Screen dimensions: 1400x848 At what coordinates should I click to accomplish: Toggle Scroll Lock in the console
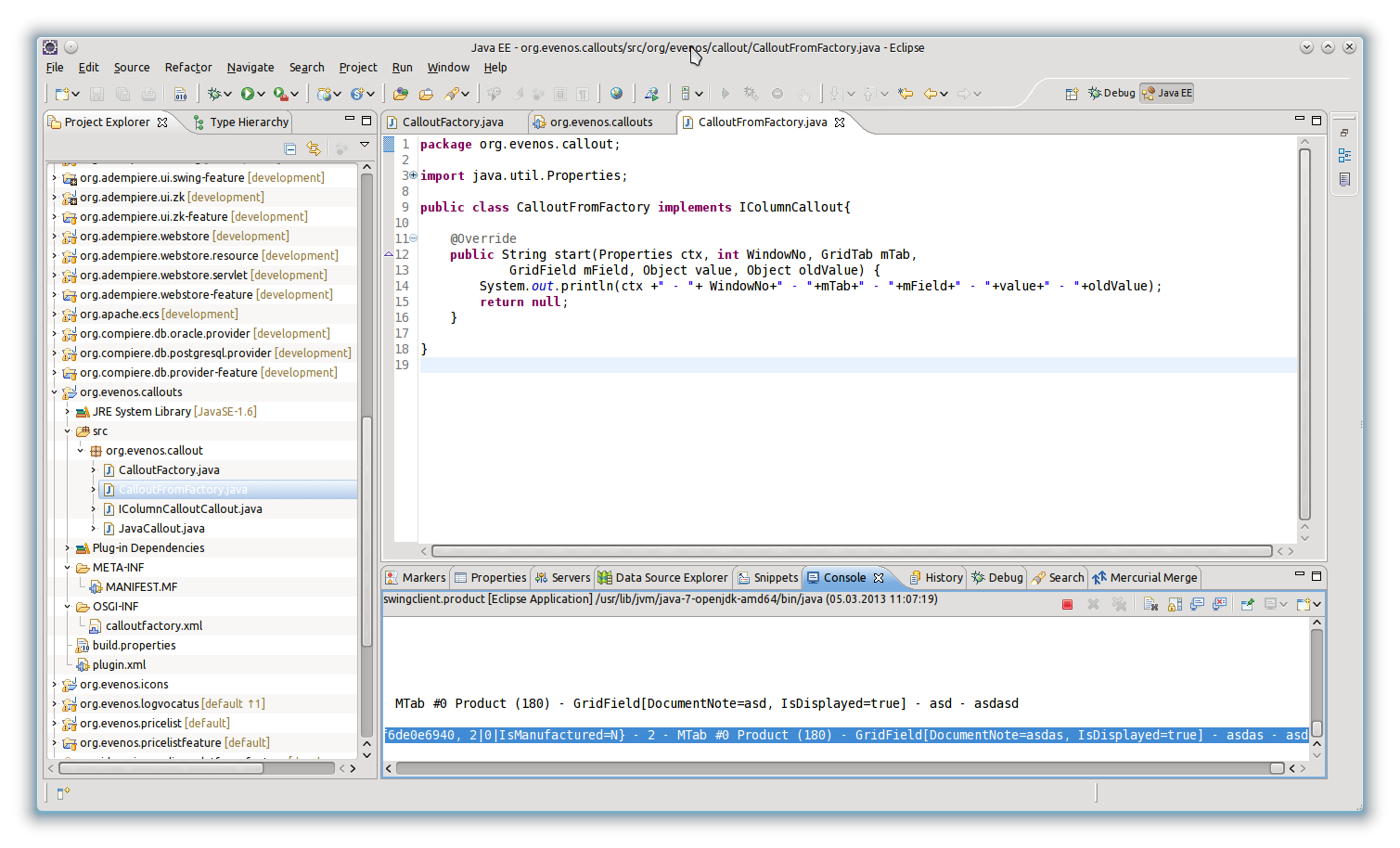1175,604
